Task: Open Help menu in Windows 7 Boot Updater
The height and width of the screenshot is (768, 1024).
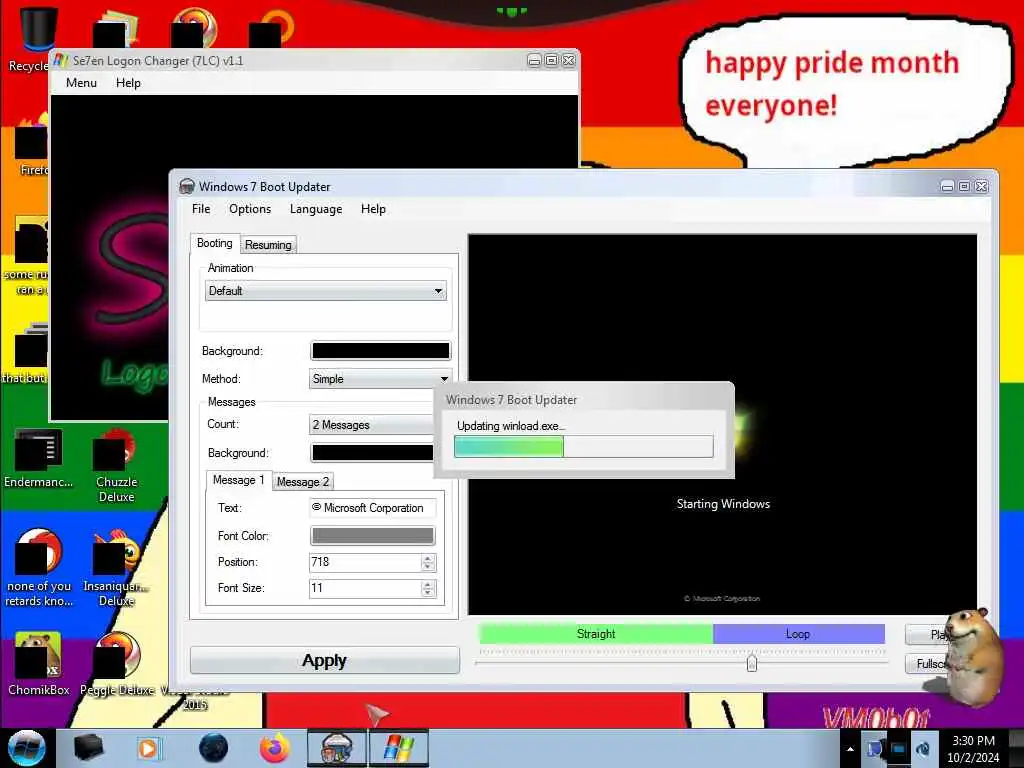Action: (373, 209)
